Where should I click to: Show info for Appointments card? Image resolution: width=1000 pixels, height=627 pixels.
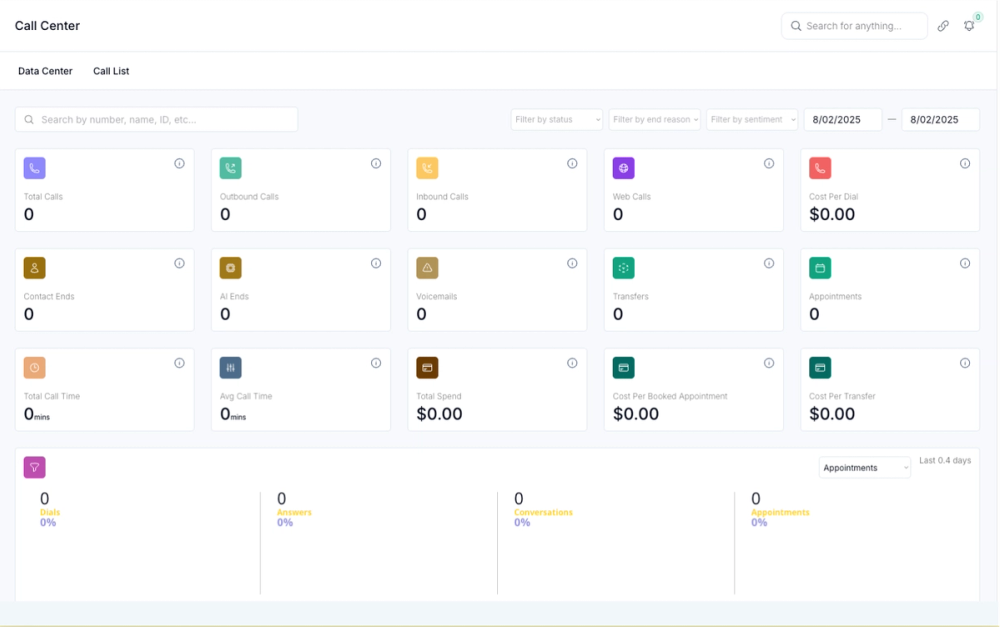pyautogui.click(x=965, y=263)
